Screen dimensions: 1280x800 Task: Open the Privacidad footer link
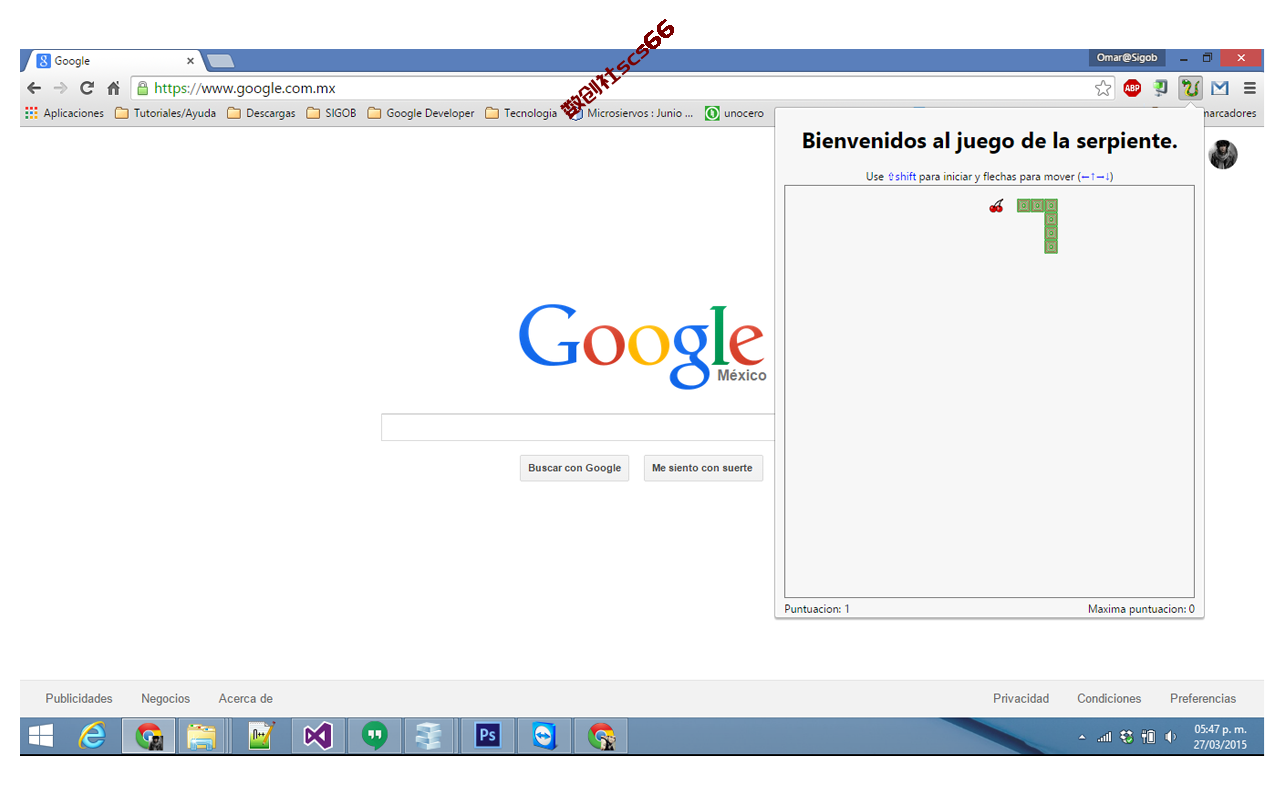pyautogui.click(x=1021, y=699)
